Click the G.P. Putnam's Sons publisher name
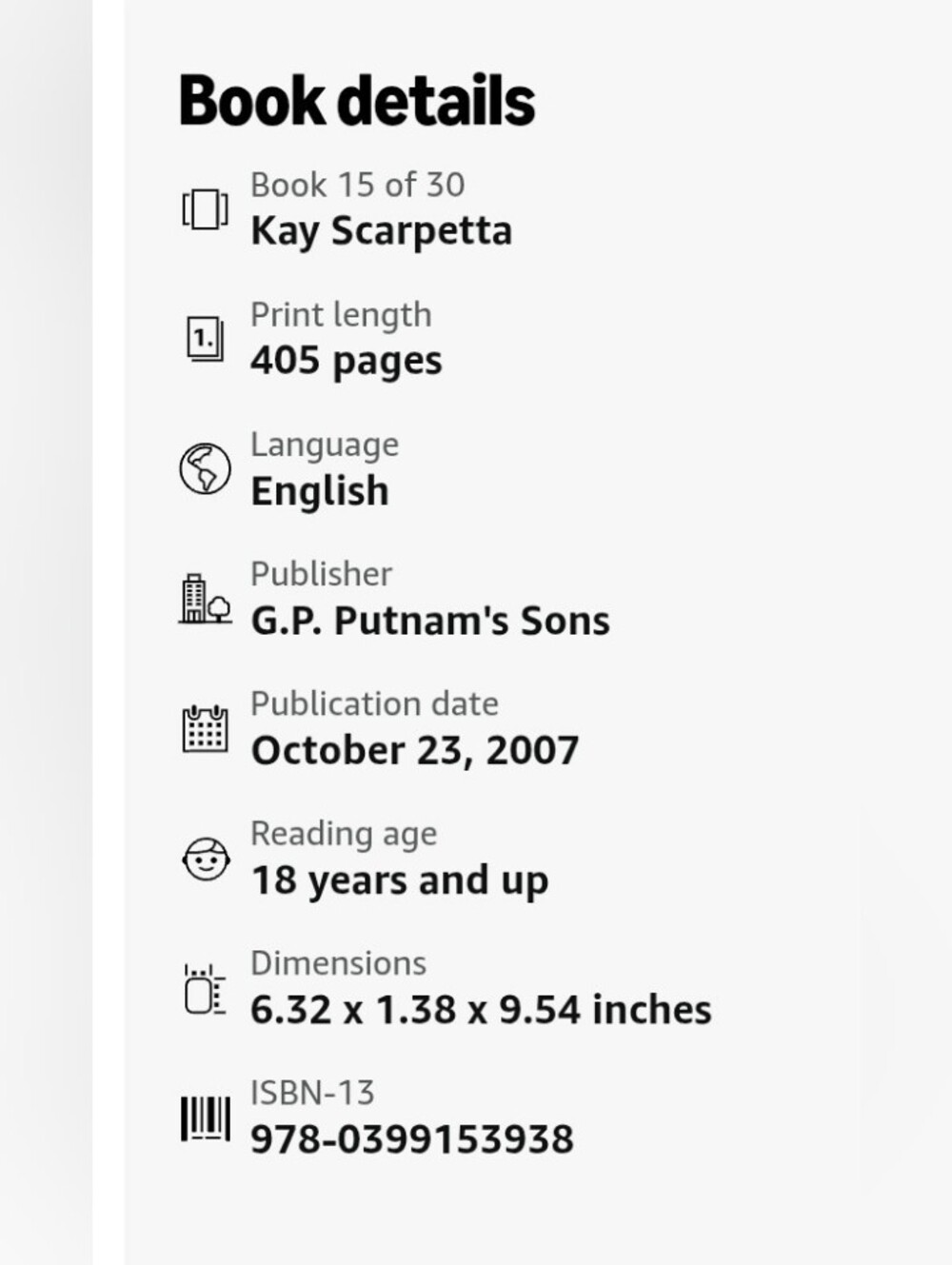 tap(429, 621)
